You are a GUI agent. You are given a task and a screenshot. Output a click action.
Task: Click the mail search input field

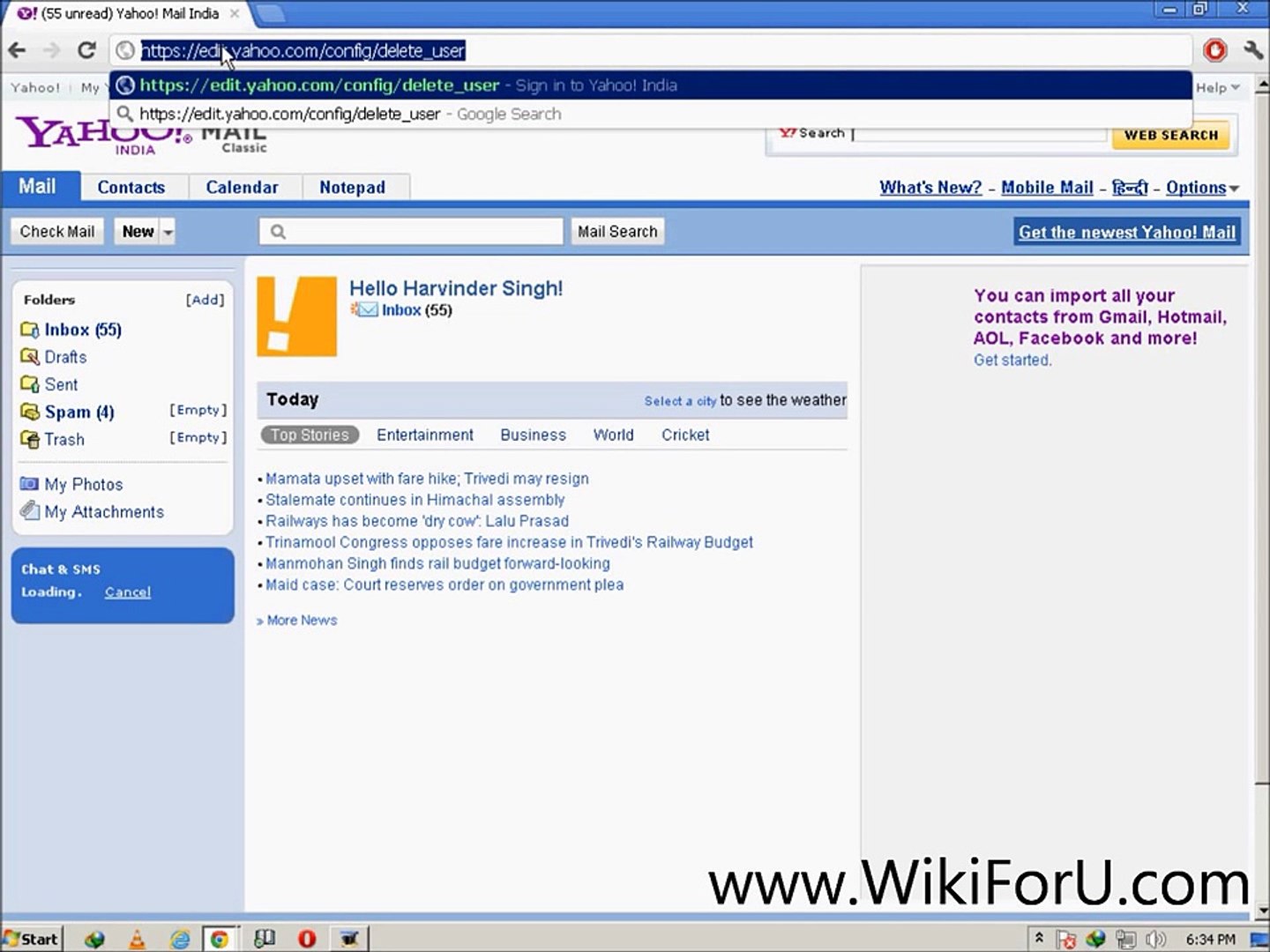pyautogui.click(x=411, y=232)
